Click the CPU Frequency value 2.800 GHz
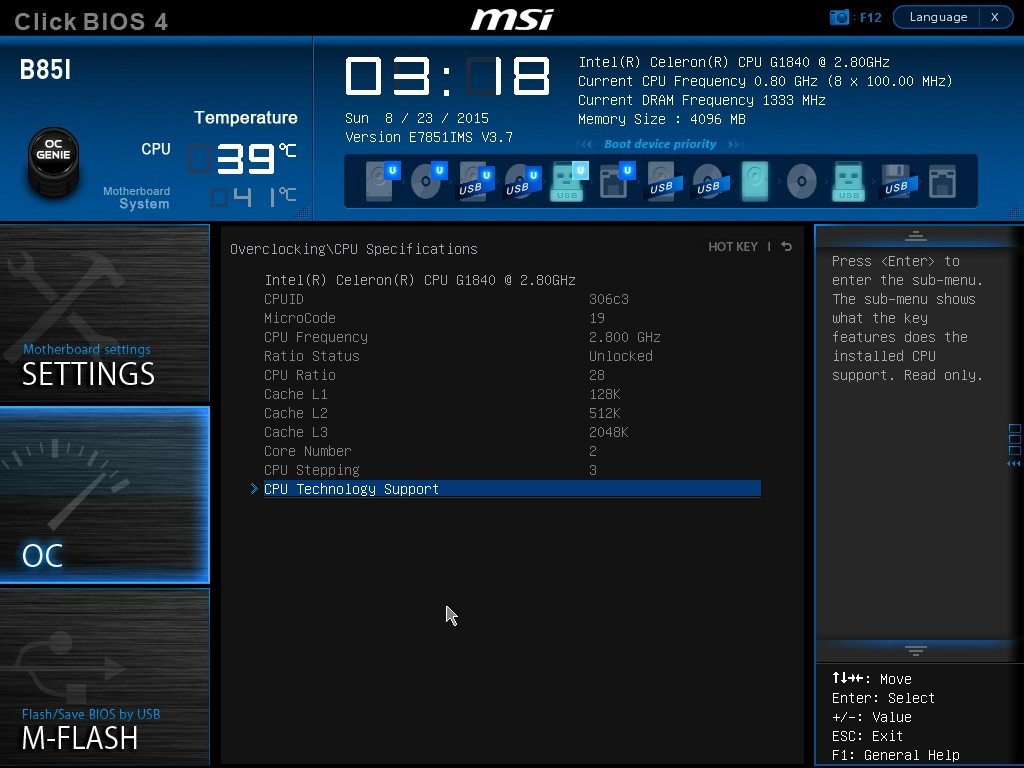 coord(624,337)
